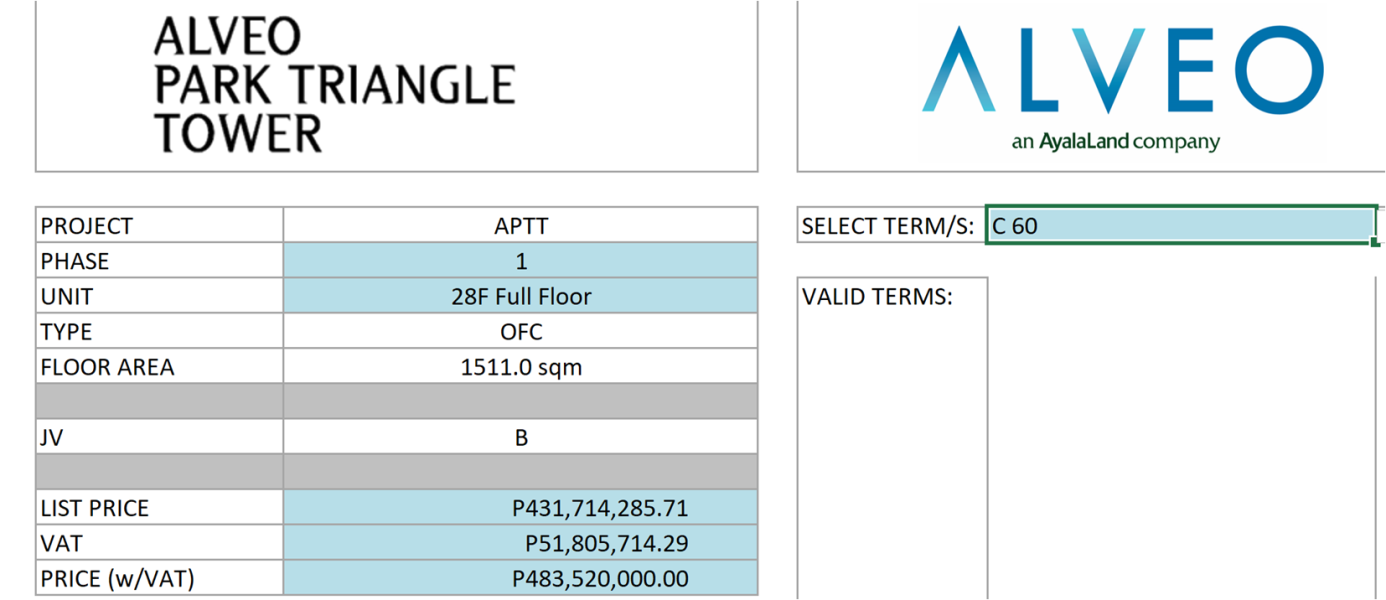Click the PRICE (w/VAT) label cell
1386x600 pixels.
click(160, 578)
